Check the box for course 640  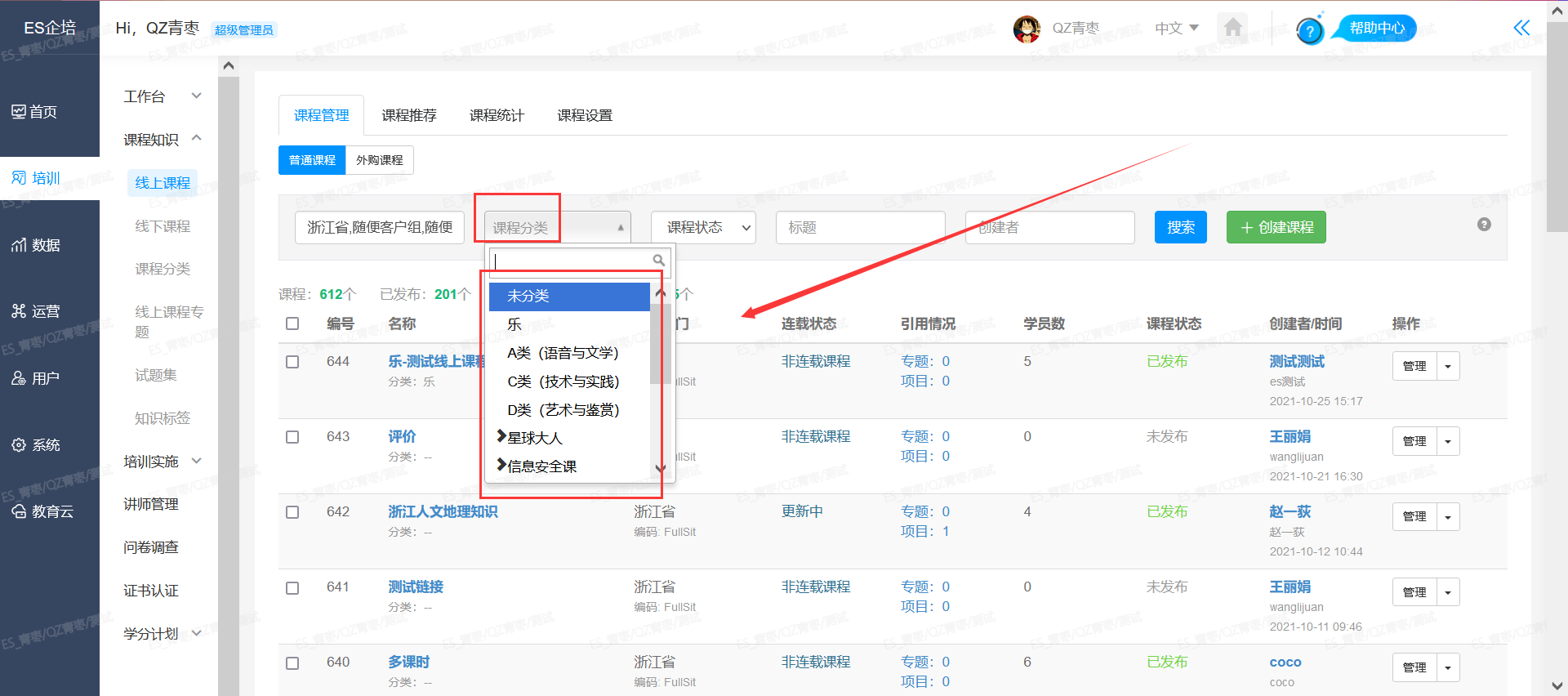[x=292, y=663]
